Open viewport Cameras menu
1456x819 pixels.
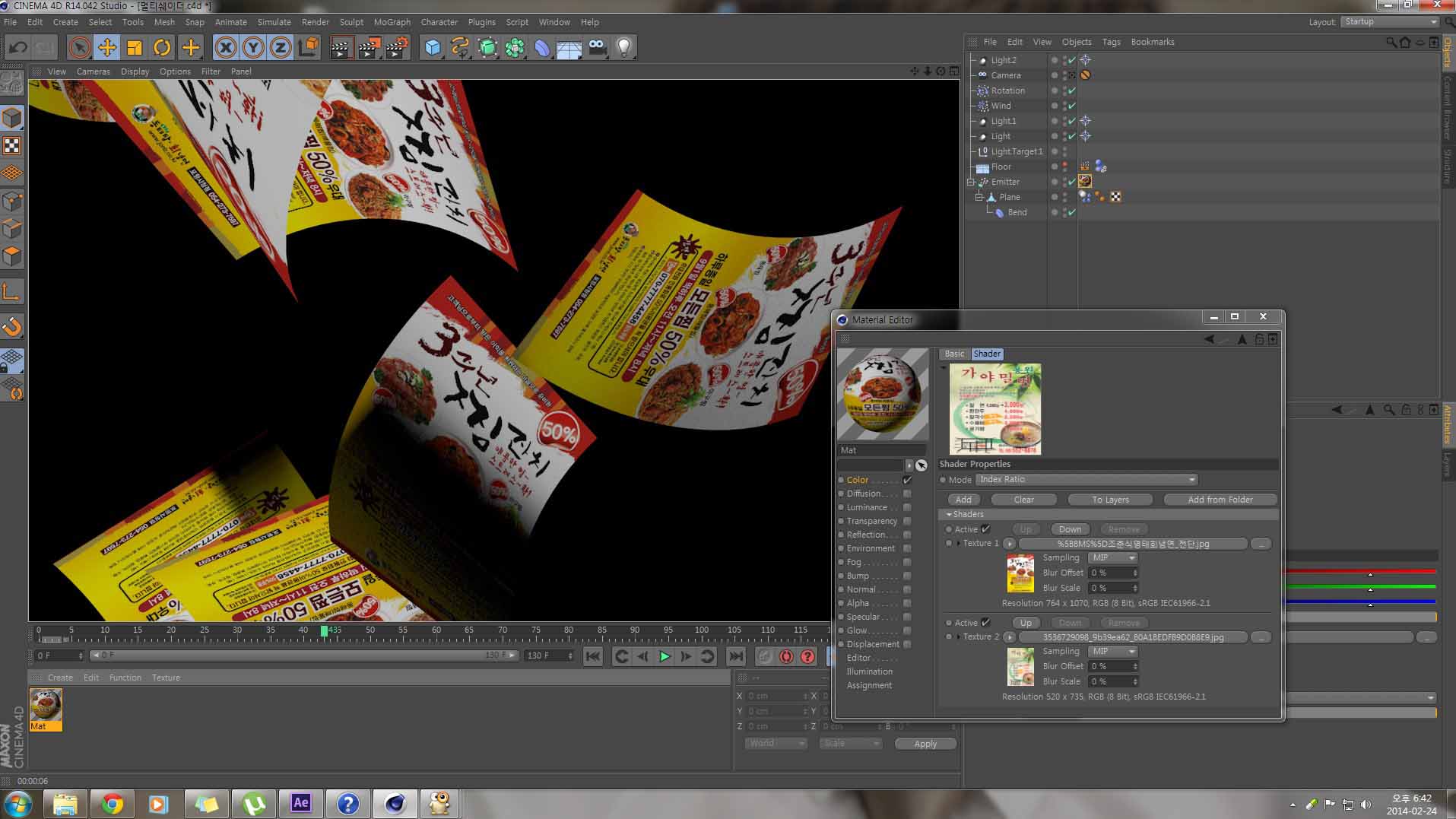(x=94, y=71)
